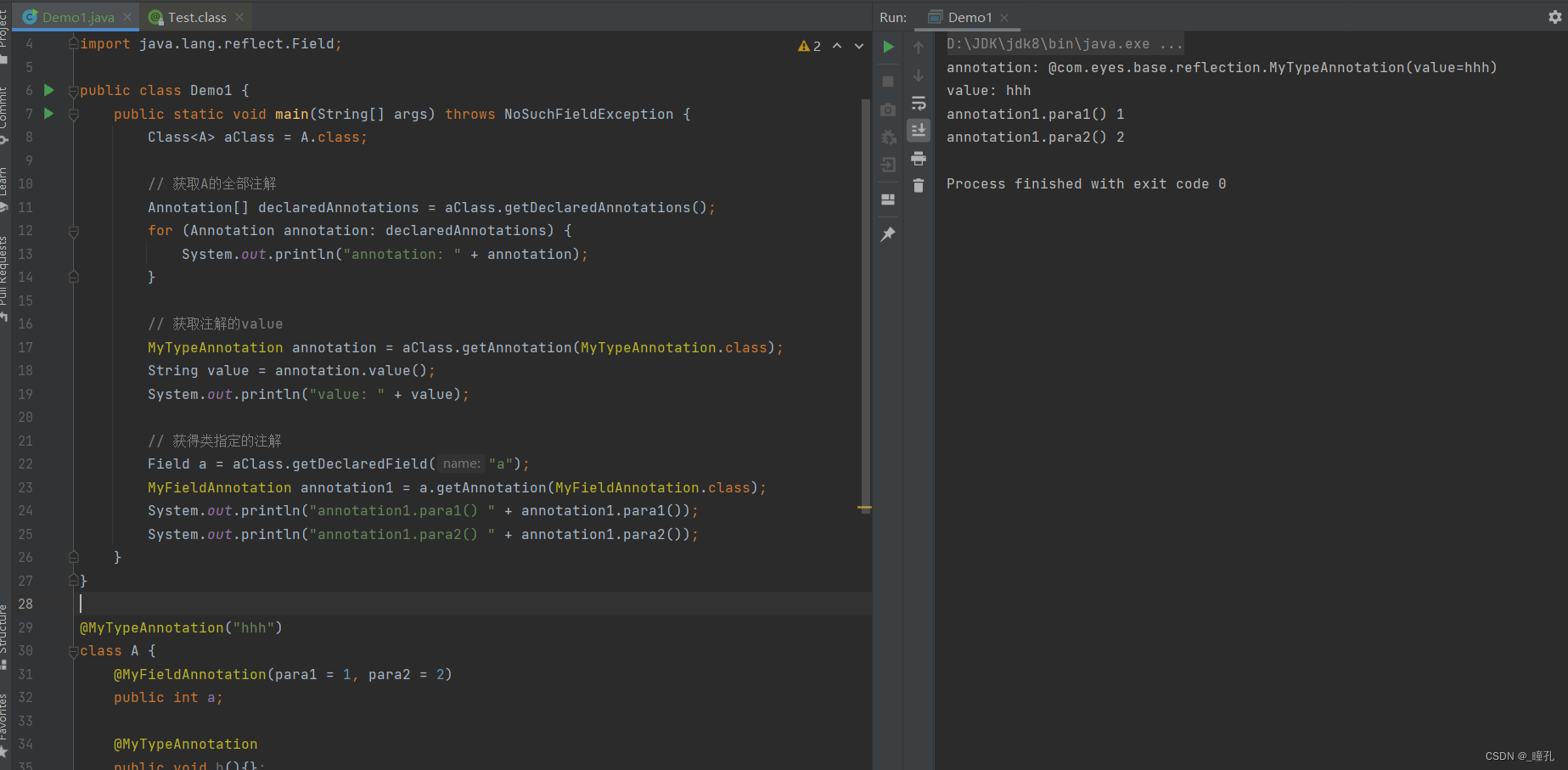Viewport: 1568px width, 770px height.
Task: Click @MyFieldAnnotation on line 31
Action: pos(189,674)
